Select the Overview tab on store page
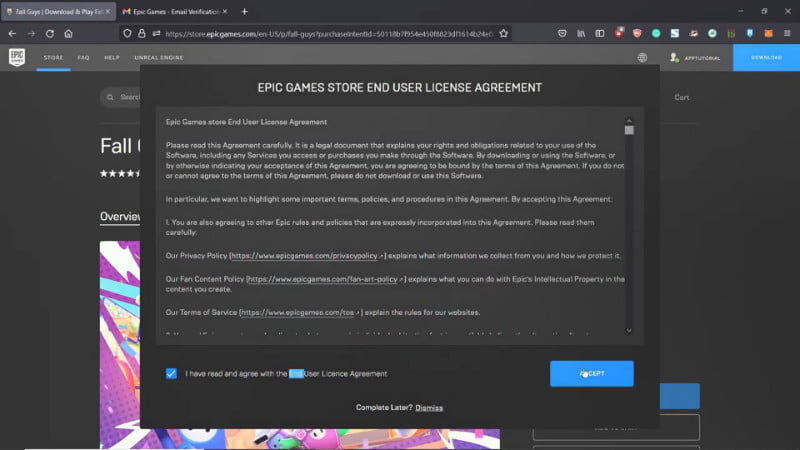Screen dimensions: 800x450 coord(120,216)
